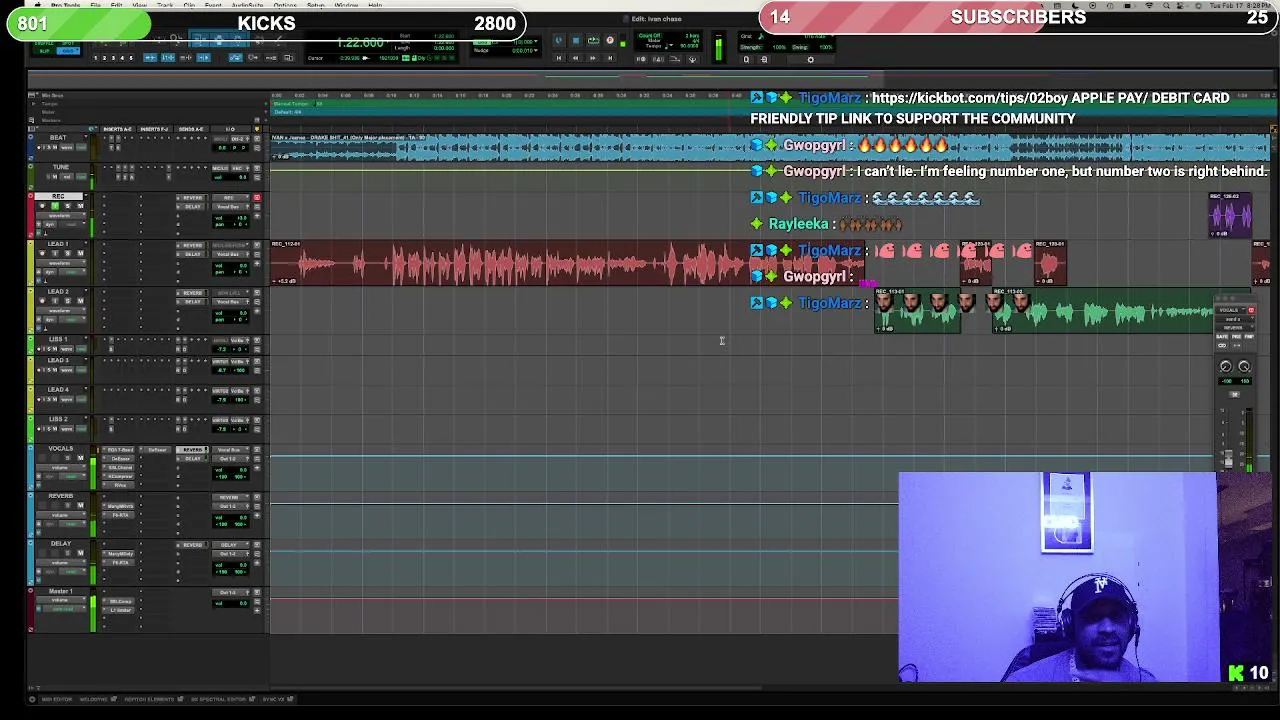Click DELAY send on LEAD 1 track
The width and height of the screenshot is (1280, 720).
click(192, 254)
